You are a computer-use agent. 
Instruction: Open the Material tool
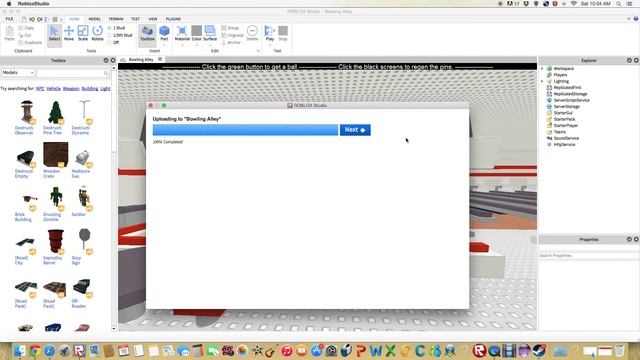[182, 33]
